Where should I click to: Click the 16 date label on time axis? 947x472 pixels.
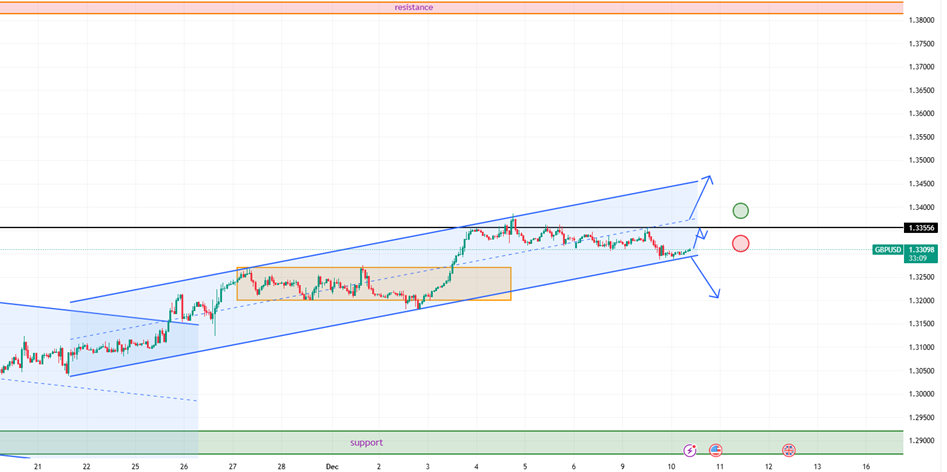(866, 466)
